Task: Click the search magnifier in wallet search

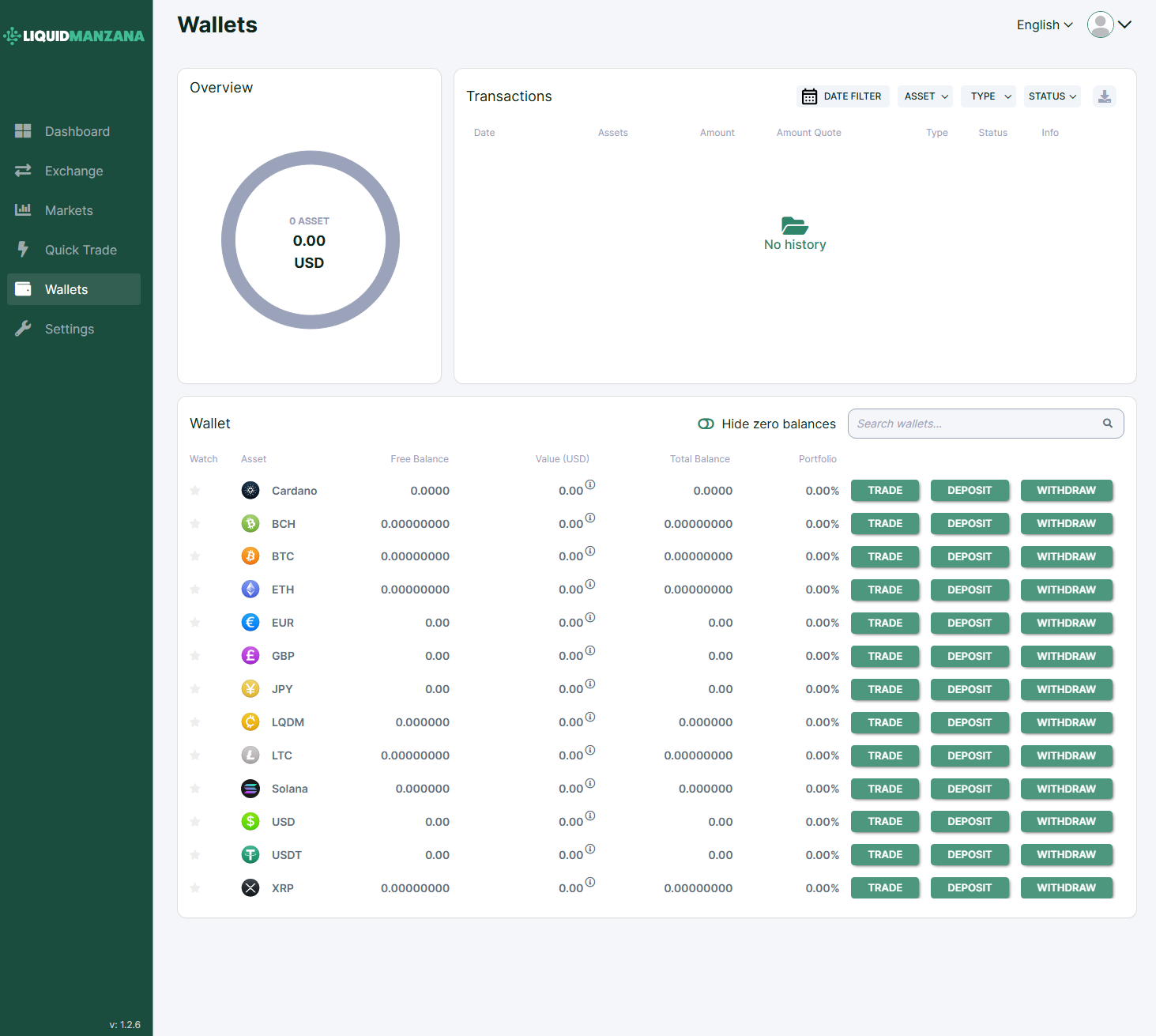Action: point(1108,424)
